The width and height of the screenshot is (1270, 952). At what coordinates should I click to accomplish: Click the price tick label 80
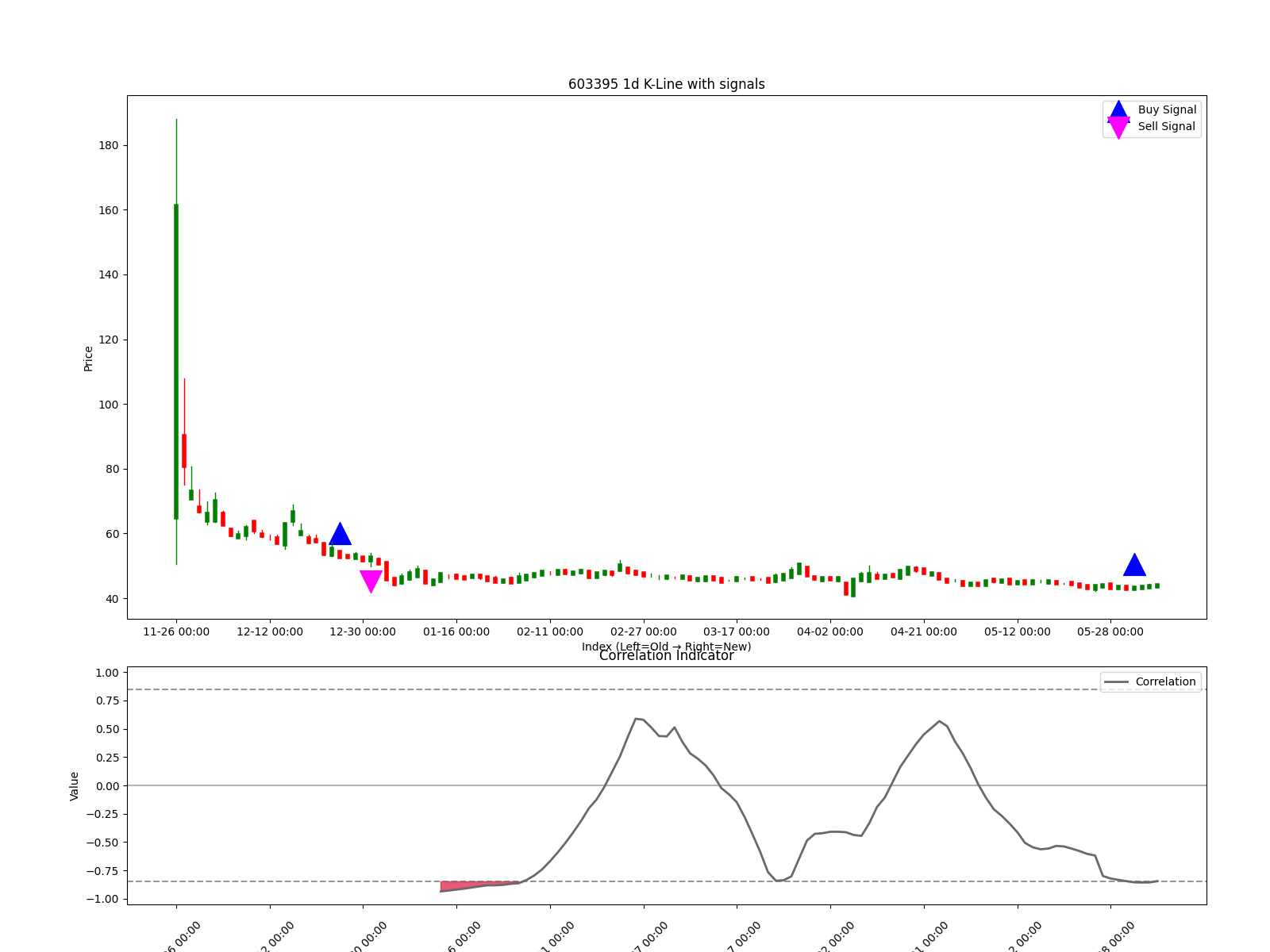pos(113,469)
